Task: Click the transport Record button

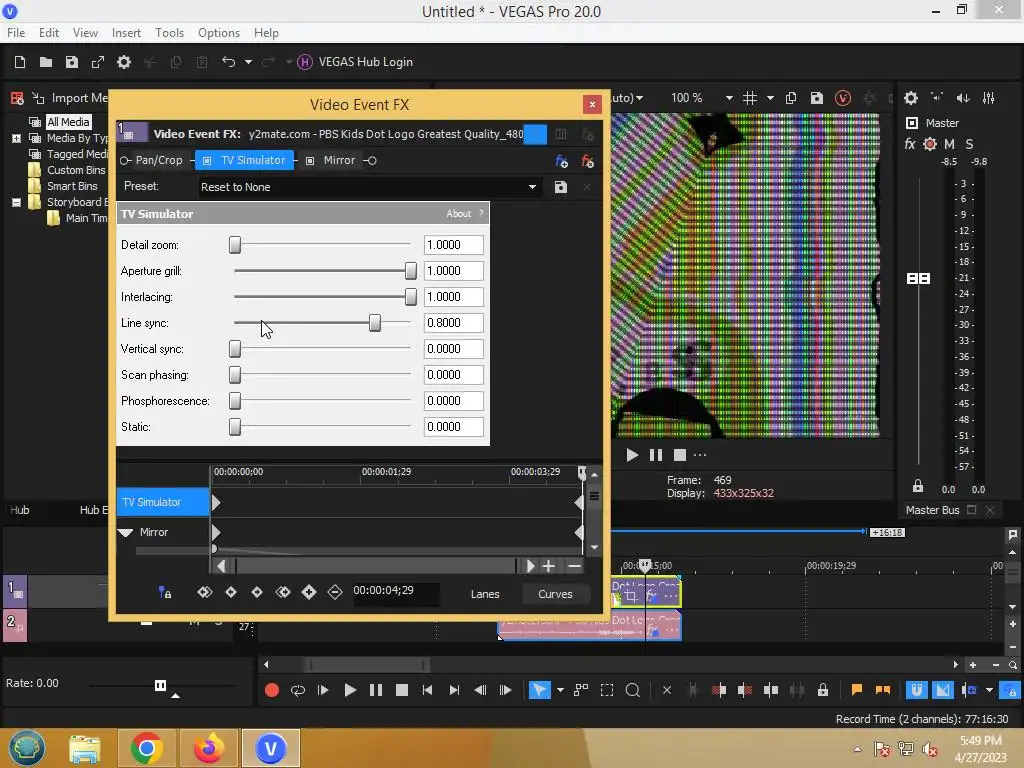Action: (272, 690)
